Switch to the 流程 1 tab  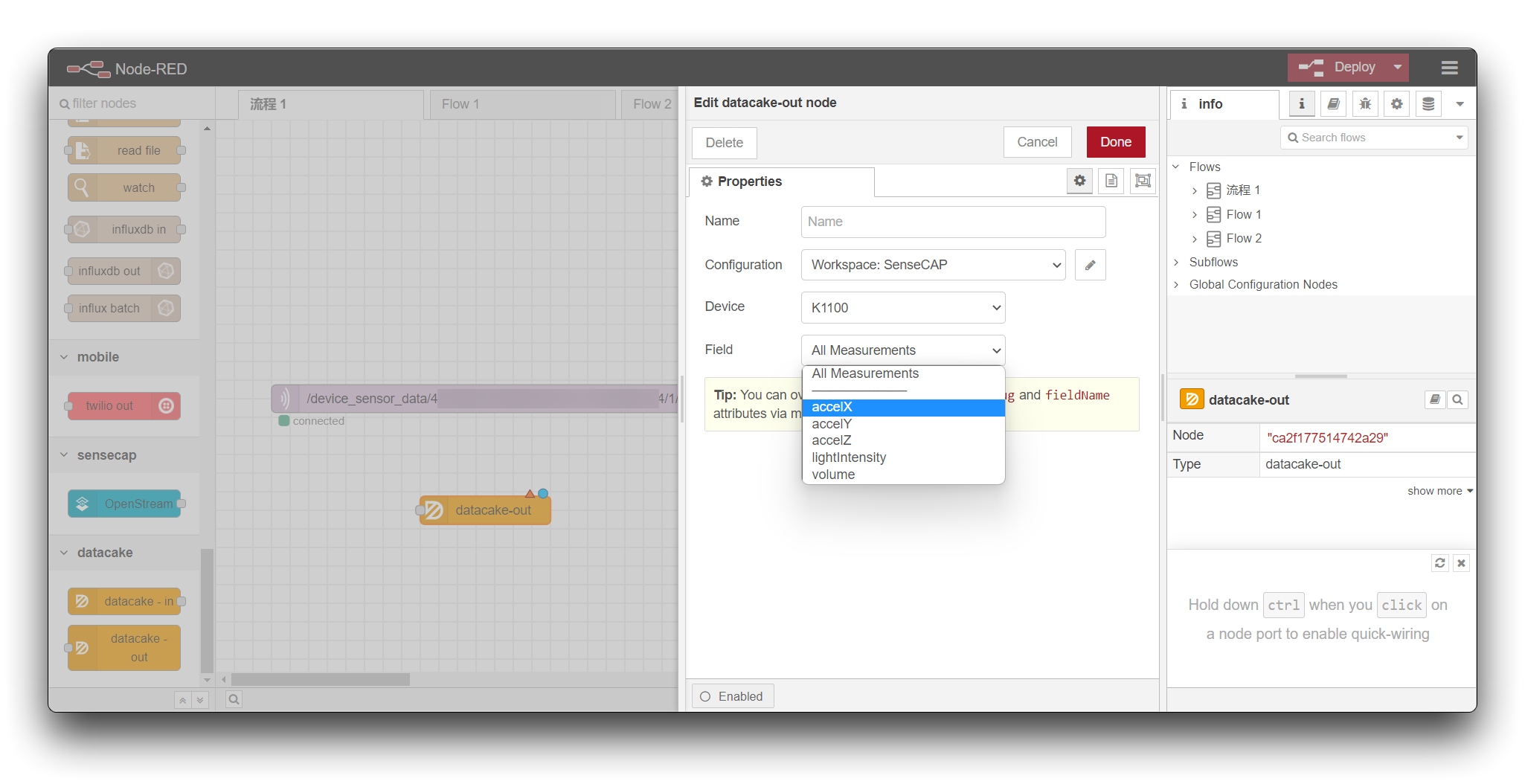pos(331,105)
